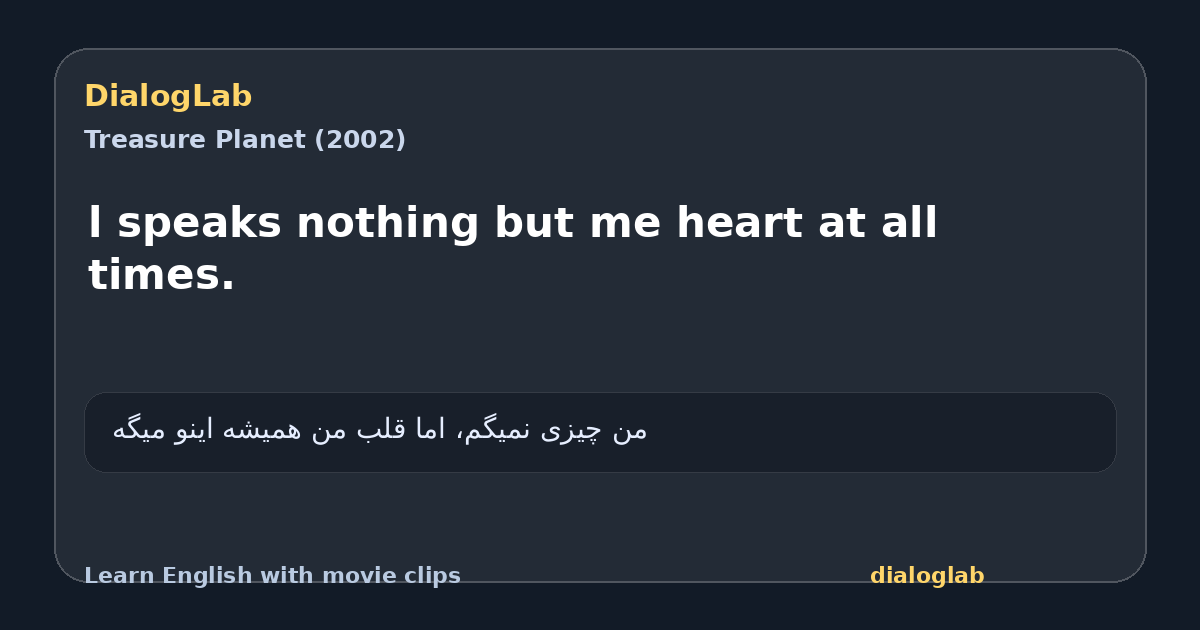This screenshot has height=630, width=1200.
Task: Select the English quote text
Action: coord(513,248)
